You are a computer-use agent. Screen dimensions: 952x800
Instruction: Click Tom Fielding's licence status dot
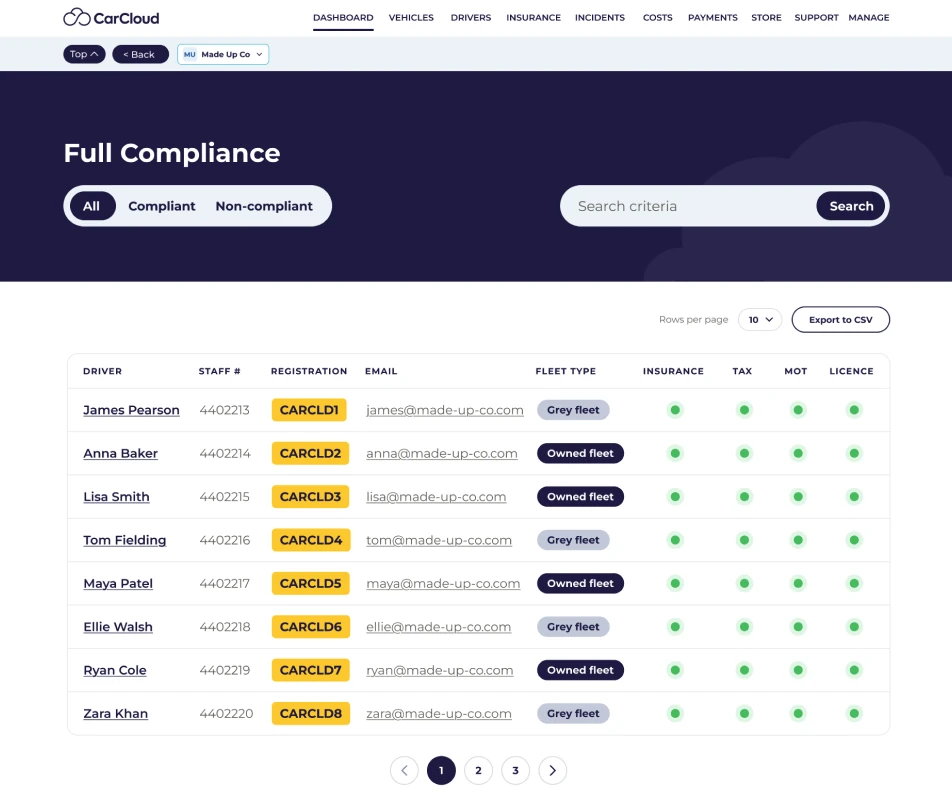(x=854, y=540)
